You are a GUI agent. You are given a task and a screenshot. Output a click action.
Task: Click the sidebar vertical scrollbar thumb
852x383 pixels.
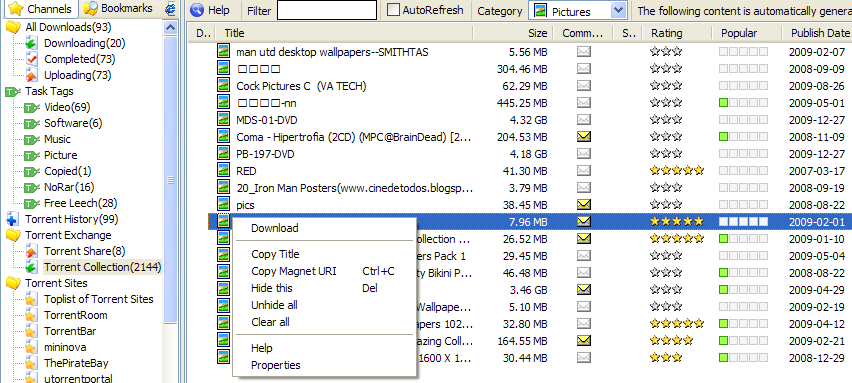click(171, 179)
